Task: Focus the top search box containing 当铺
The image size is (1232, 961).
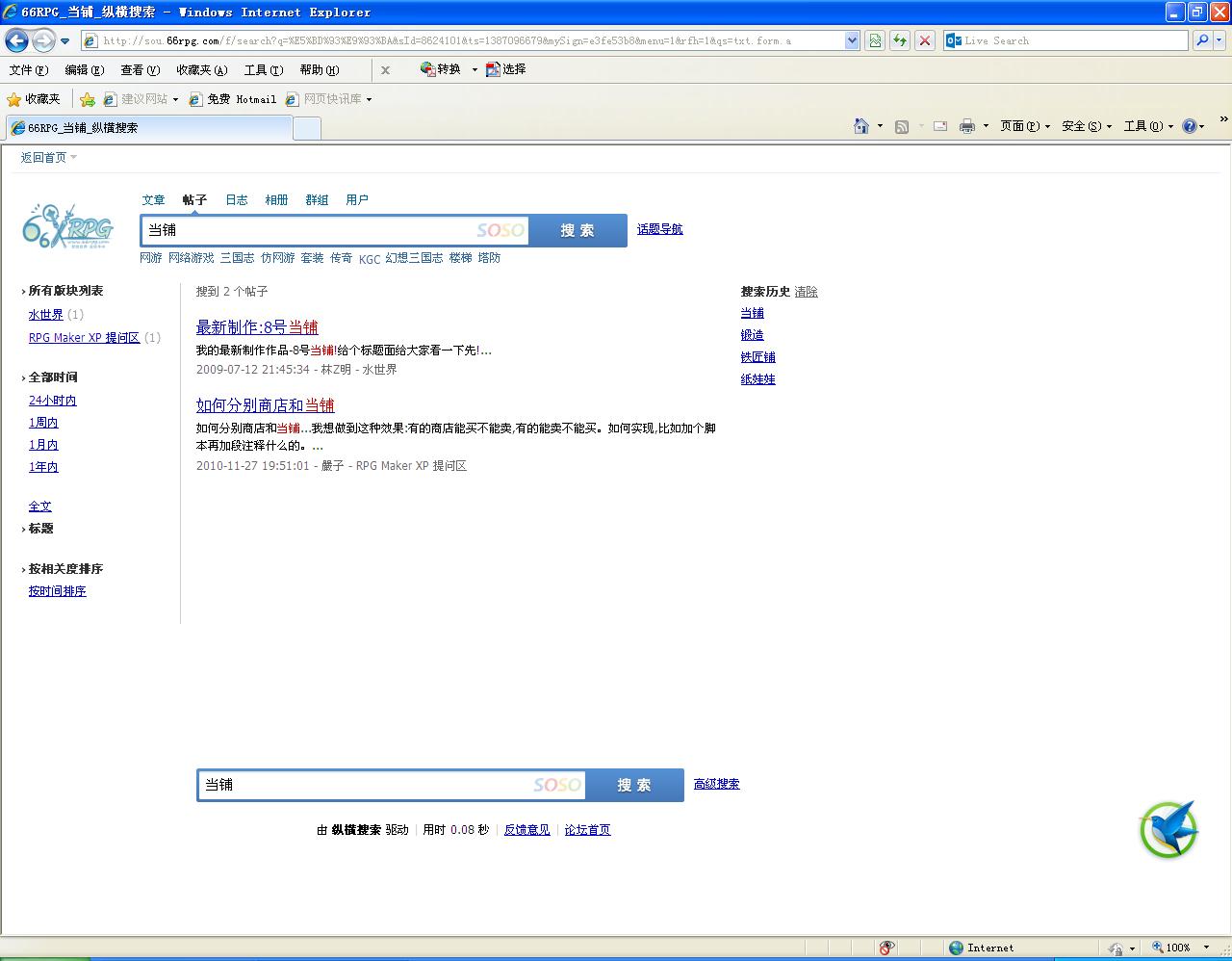Action: pyautogui.click(x=335, y=230)
